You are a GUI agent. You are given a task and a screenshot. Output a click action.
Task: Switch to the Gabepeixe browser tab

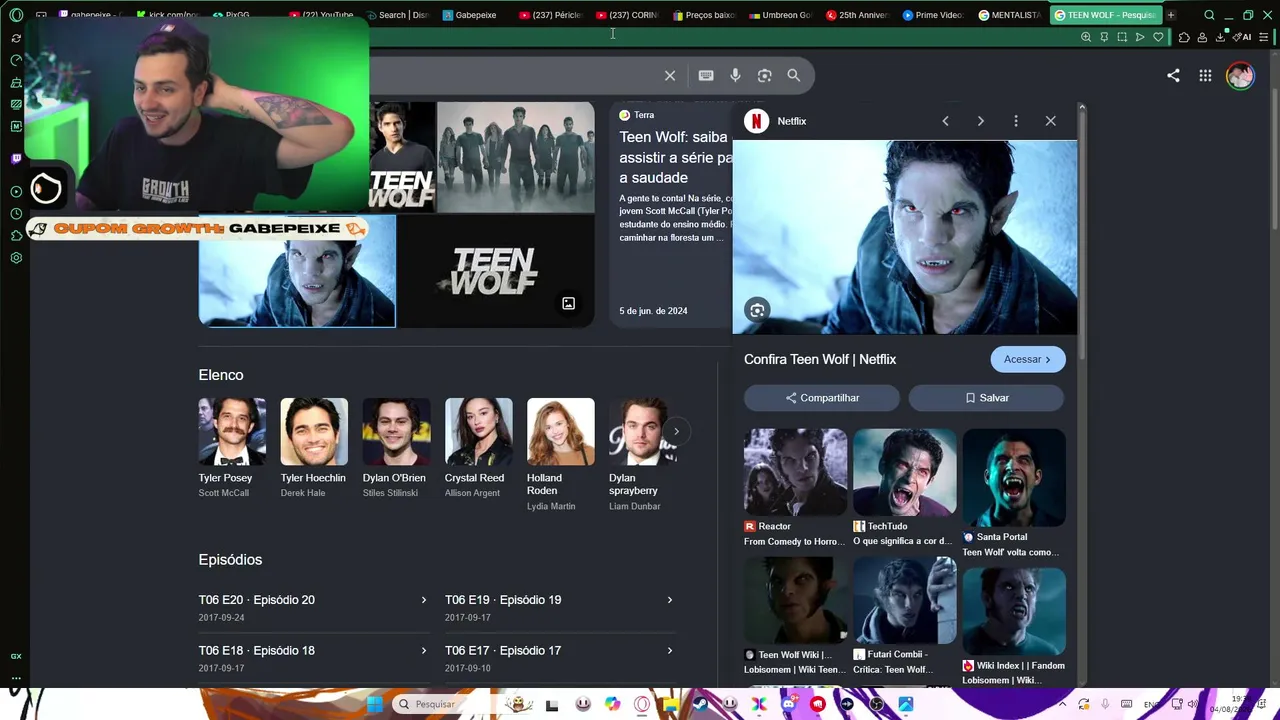tap(470, 15)
